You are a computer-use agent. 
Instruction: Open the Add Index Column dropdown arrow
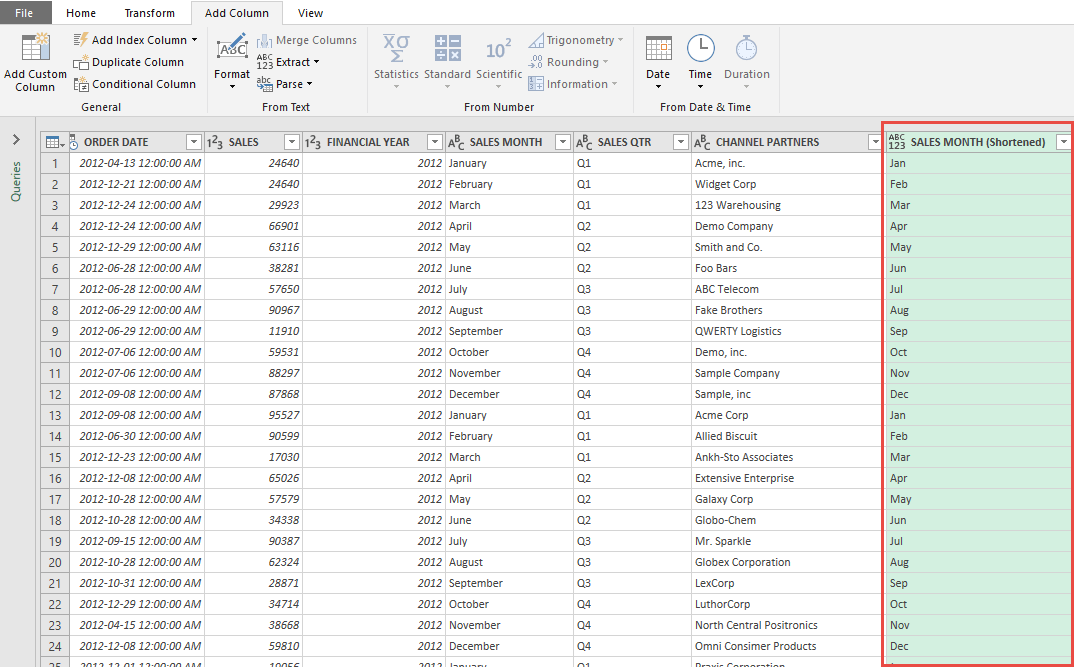195,40
